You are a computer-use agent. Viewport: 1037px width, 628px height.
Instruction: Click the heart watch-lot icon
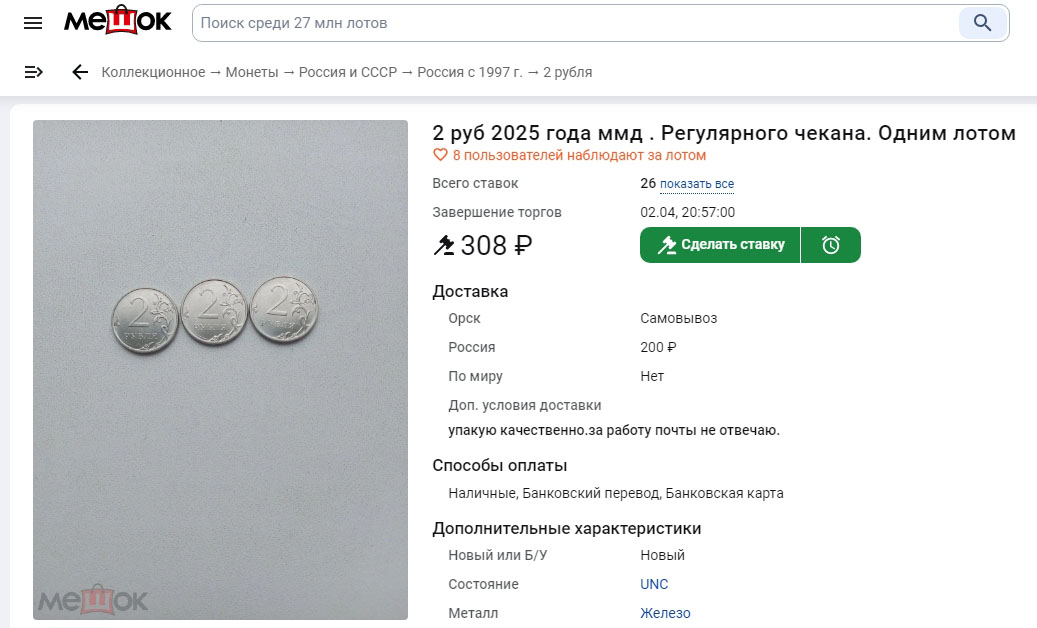coord(440,155)
